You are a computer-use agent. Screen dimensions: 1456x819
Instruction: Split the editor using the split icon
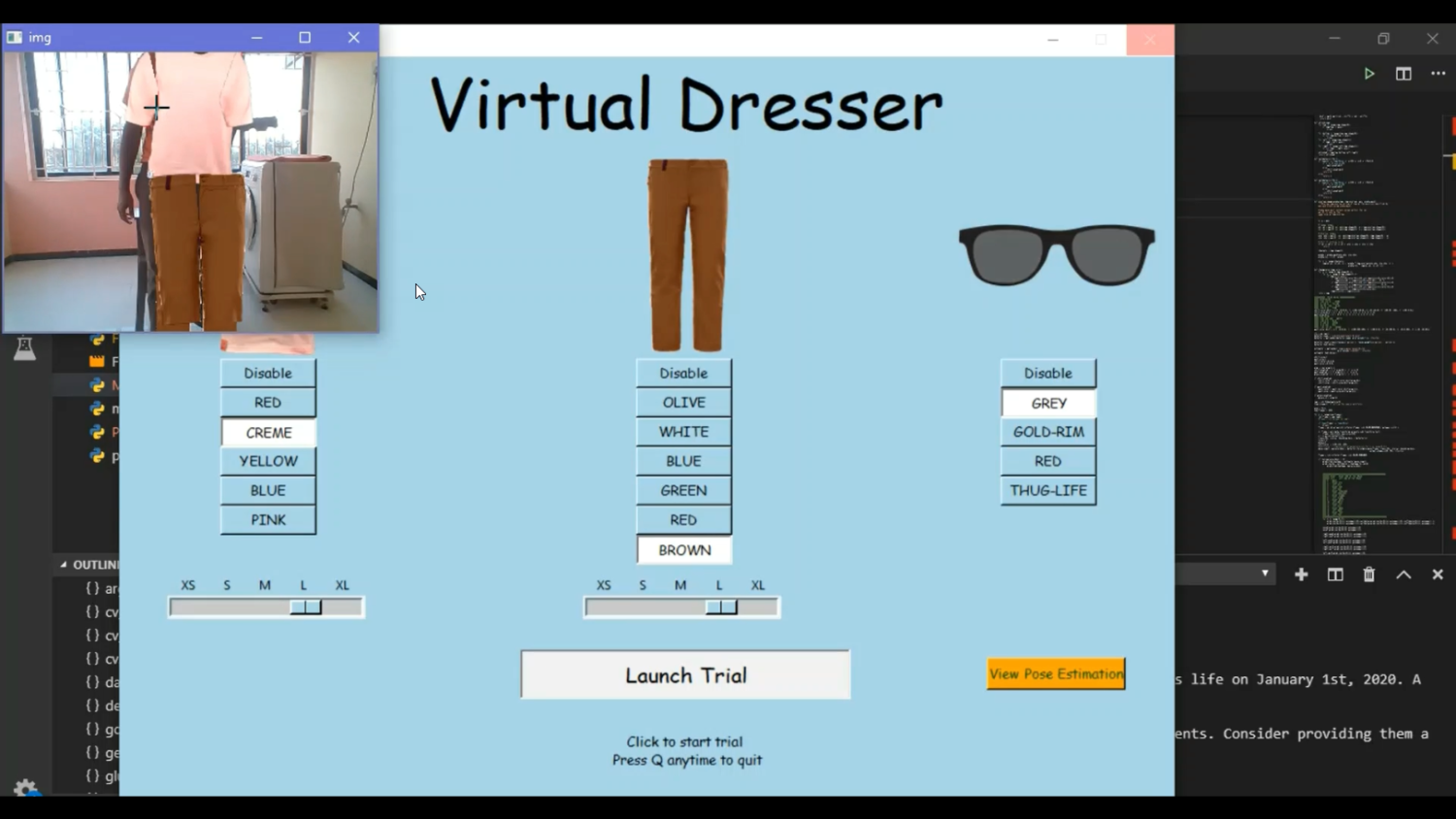1404,73
